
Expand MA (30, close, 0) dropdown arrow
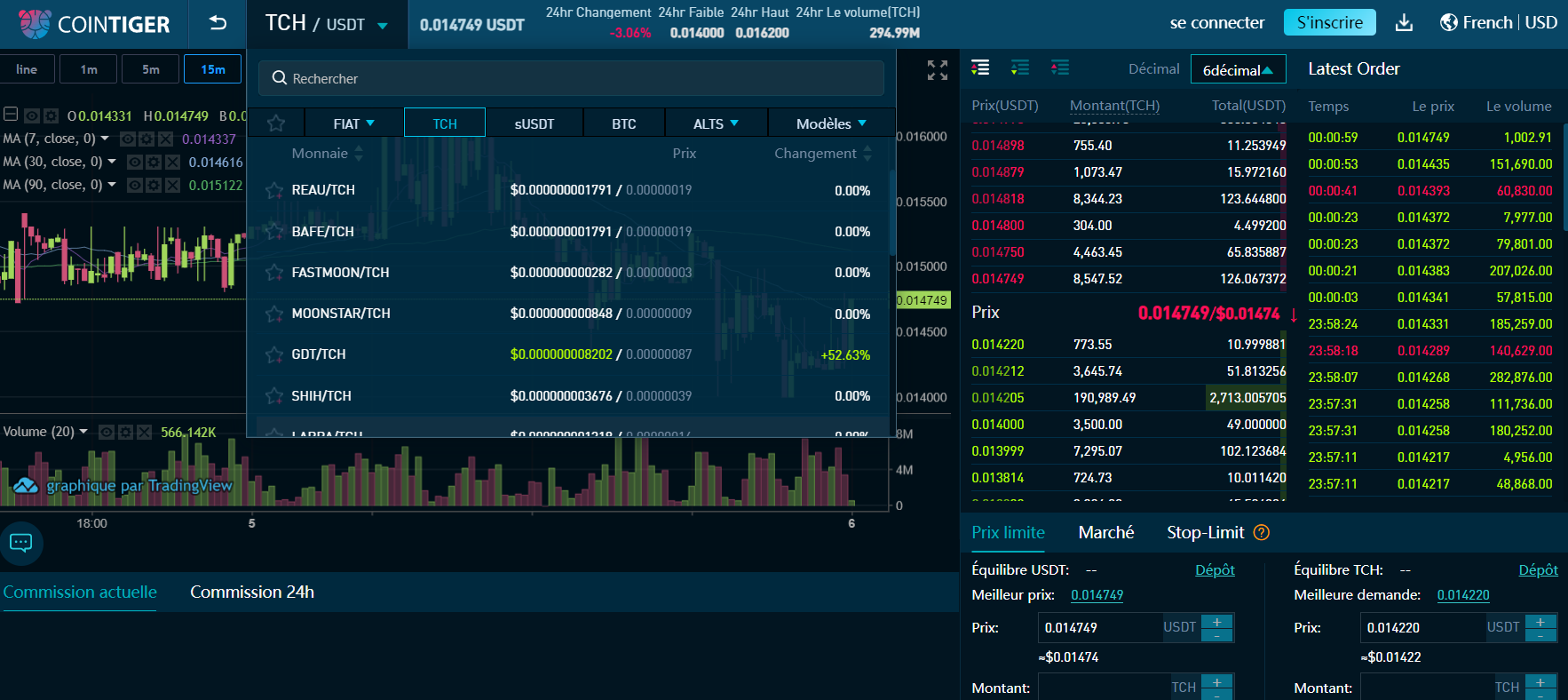click(x=112, y=162)
